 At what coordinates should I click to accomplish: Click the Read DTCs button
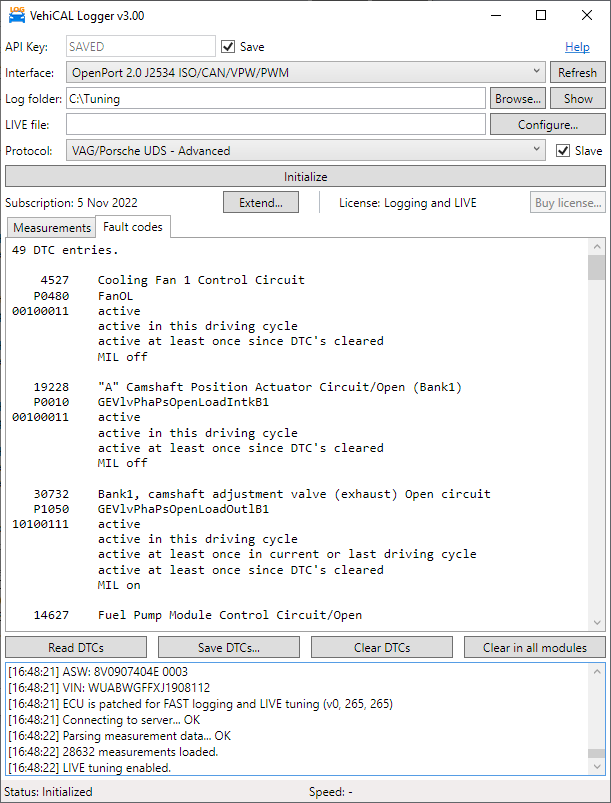pos(75,647)
